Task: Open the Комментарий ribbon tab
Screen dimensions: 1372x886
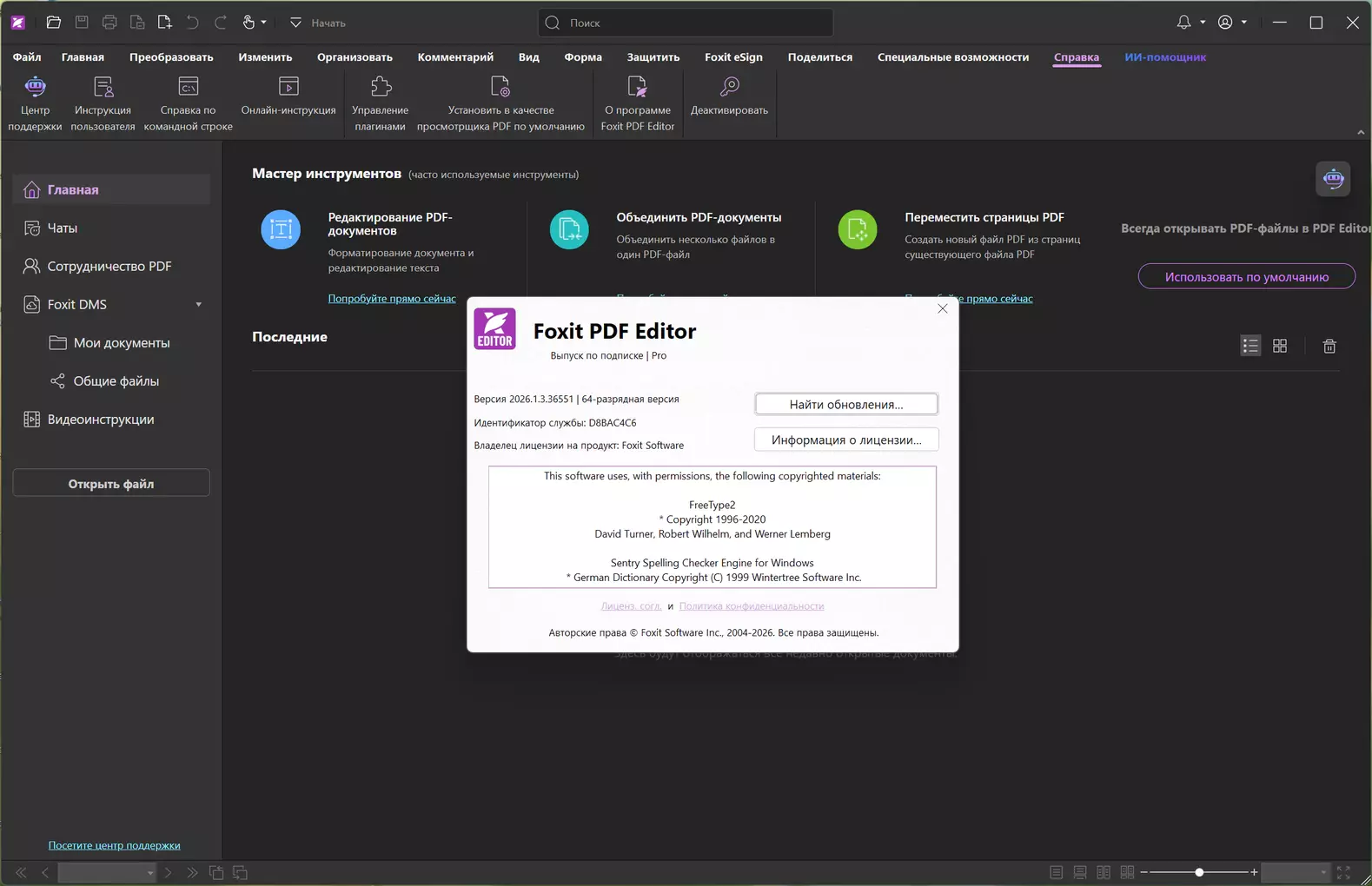Action: pyautogui.click(x=455, y=57)
